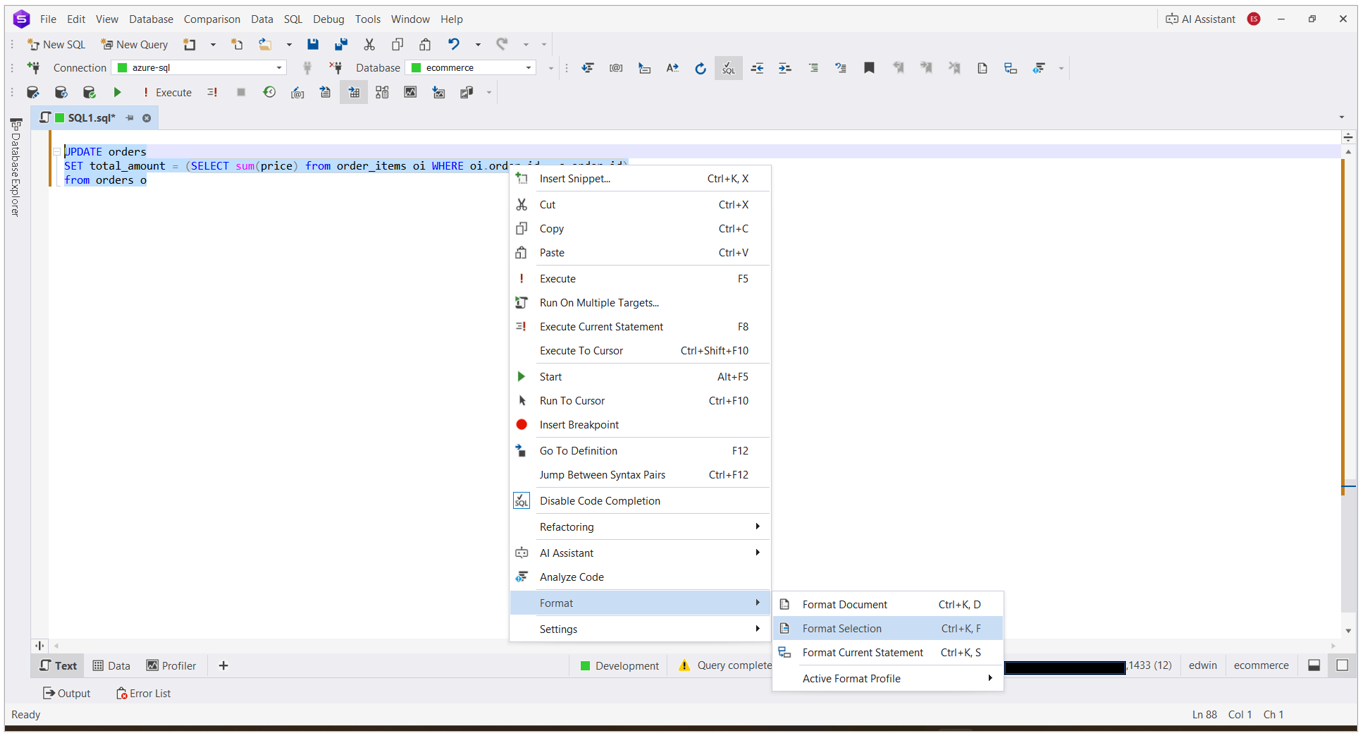Click the Format Current Statement toolbar icon
Screen dimensions: 1362x735
pos(1010,68)
